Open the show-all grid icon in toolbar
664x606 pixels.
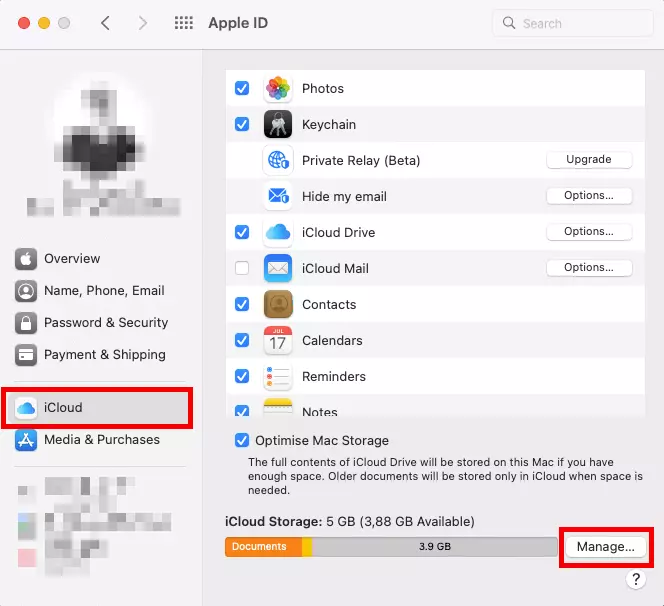click(184, 23)
